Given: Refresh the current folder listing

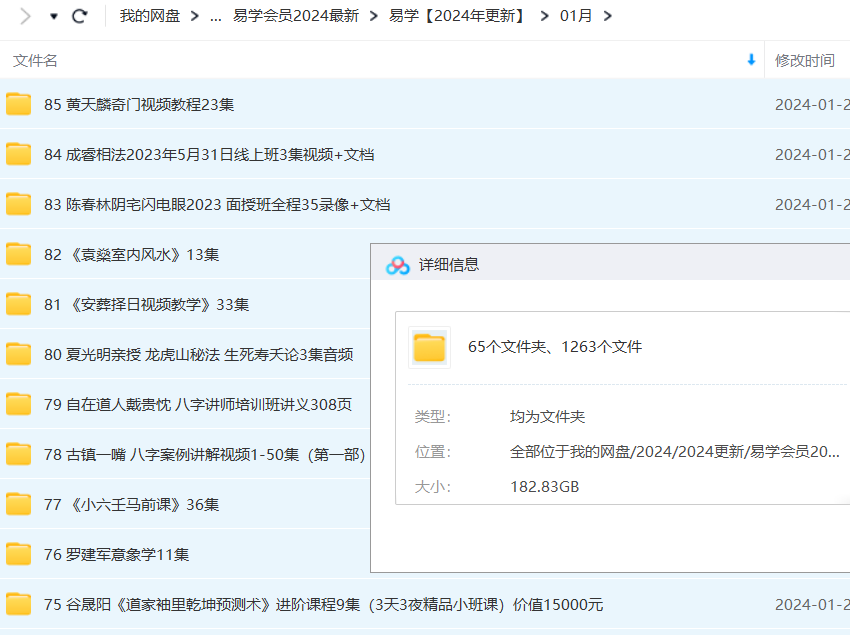Looking at the screenshot, I should point(80,16).
